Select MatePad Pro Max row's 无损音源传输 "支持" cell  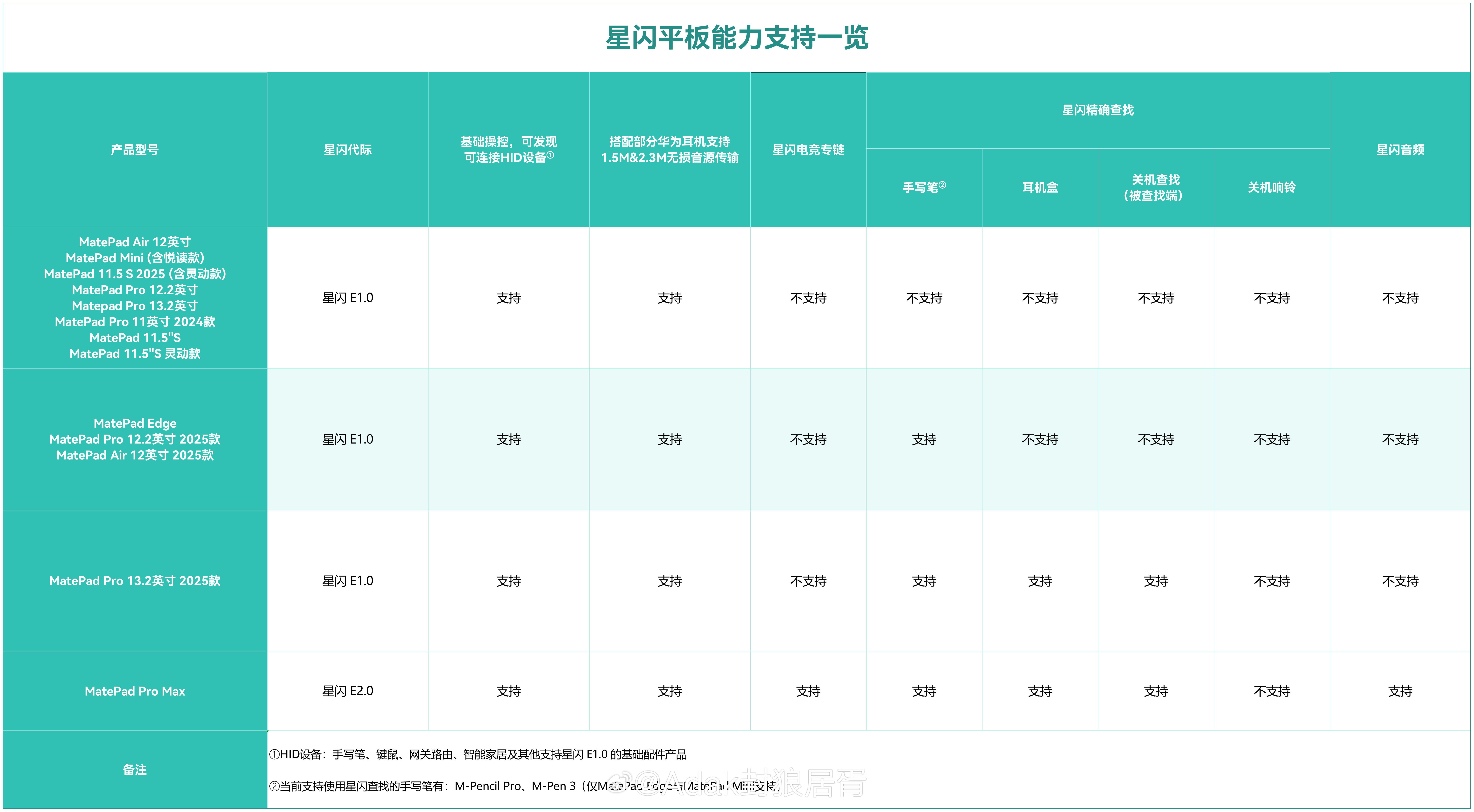(x=670, y=691)
